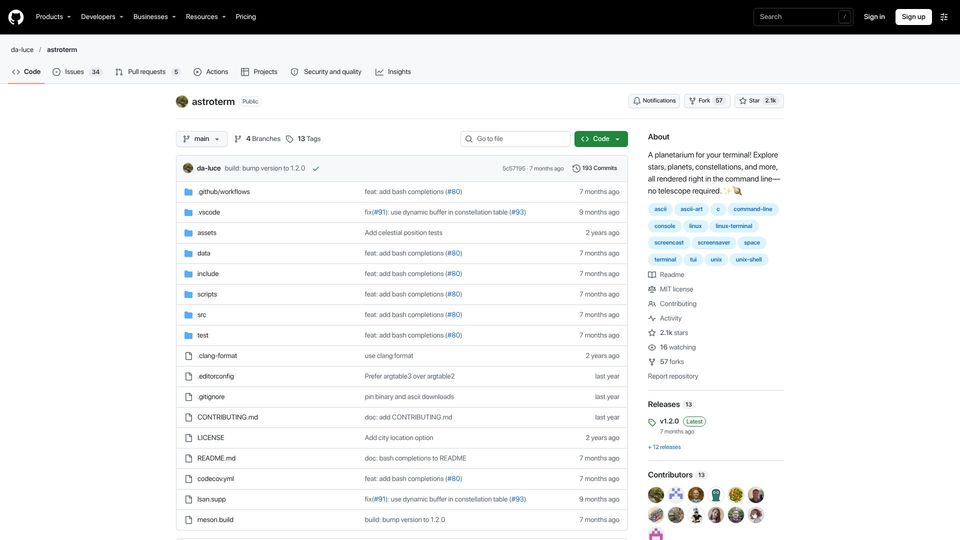Open the meson.build file icon

189,520
